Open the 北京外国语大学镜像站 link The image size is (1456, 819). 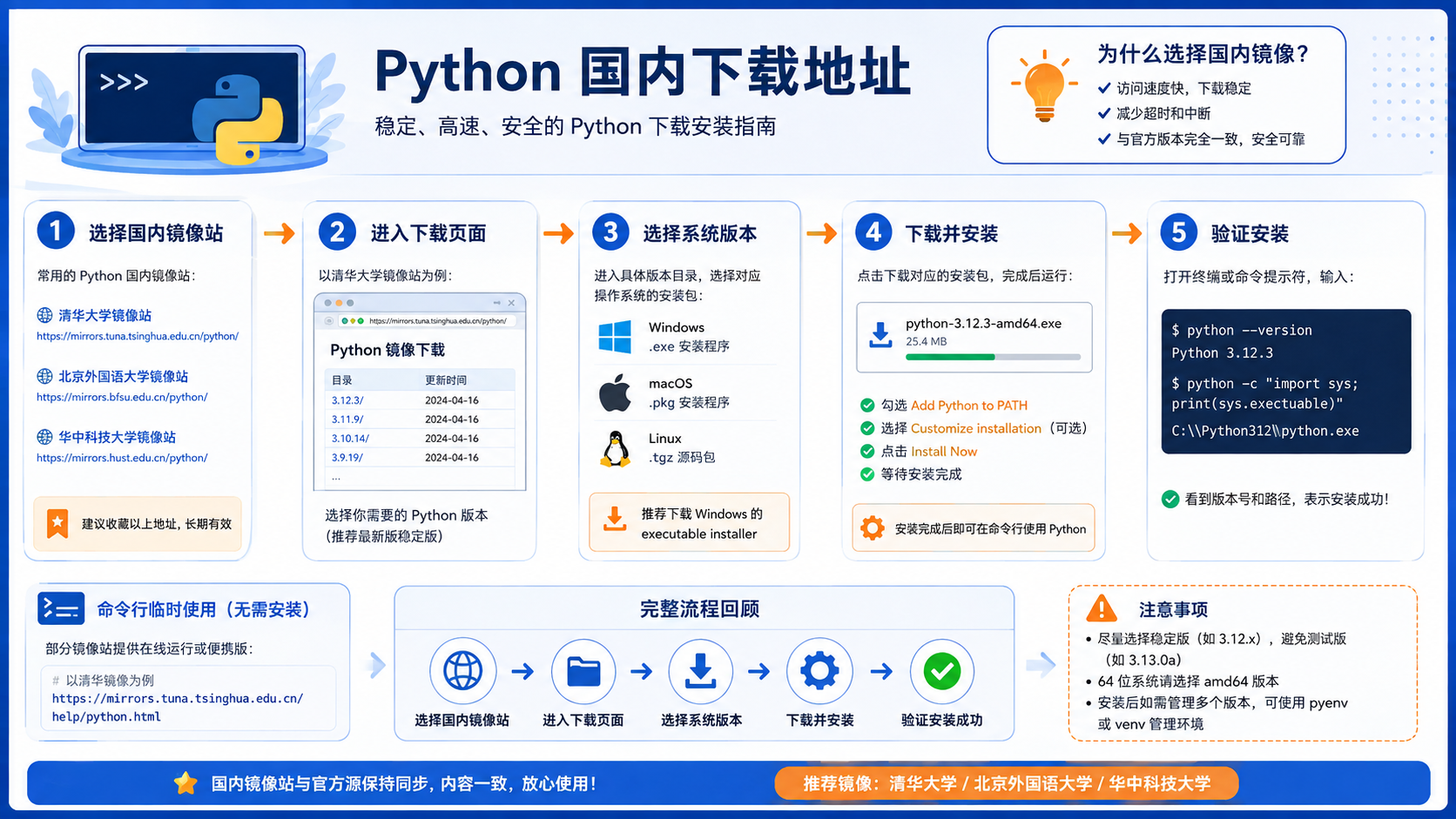pyautogui.click(x=123, y=376)
